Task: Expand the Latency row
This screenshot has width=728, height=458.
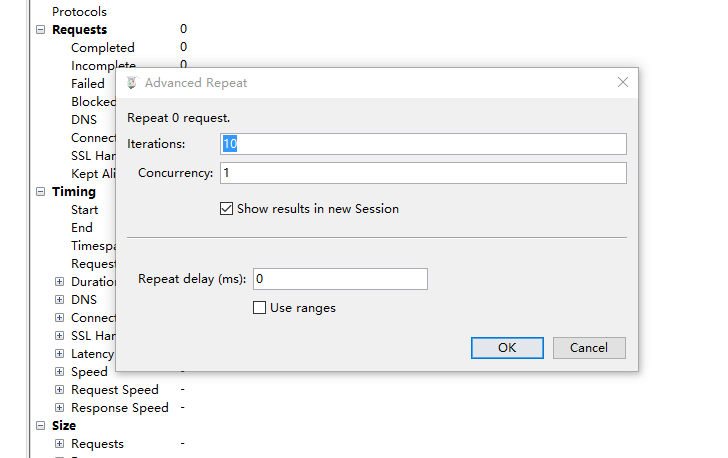Action: tap(59, 353)
